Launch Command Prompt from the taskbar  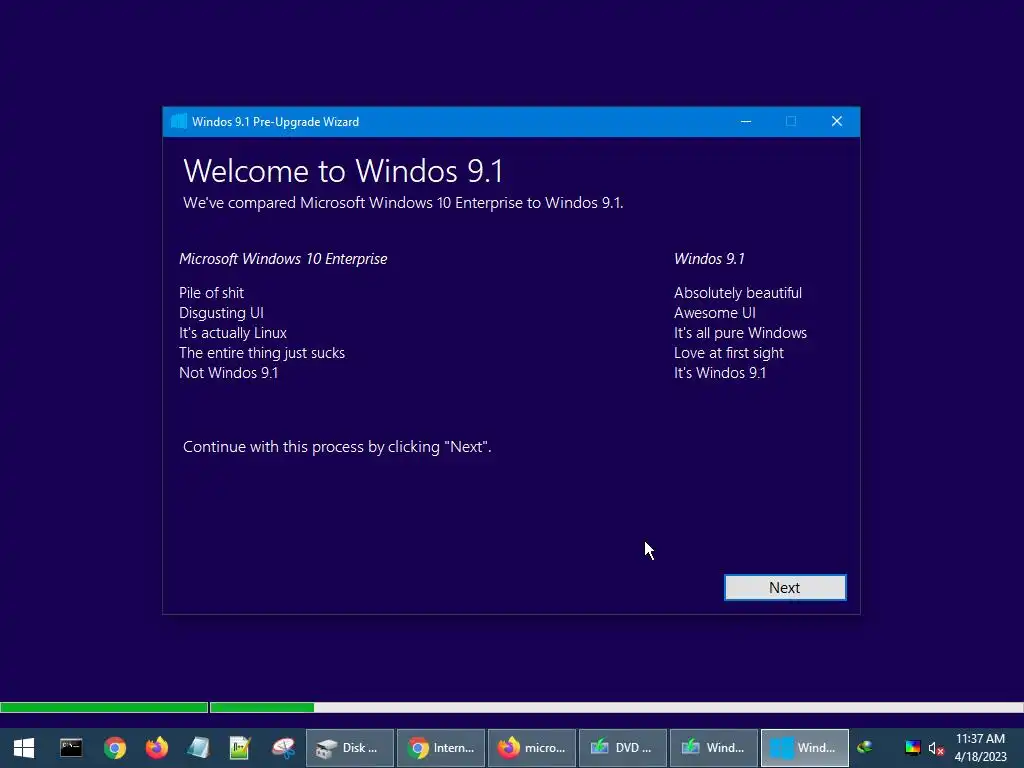(x=71, y=747)
